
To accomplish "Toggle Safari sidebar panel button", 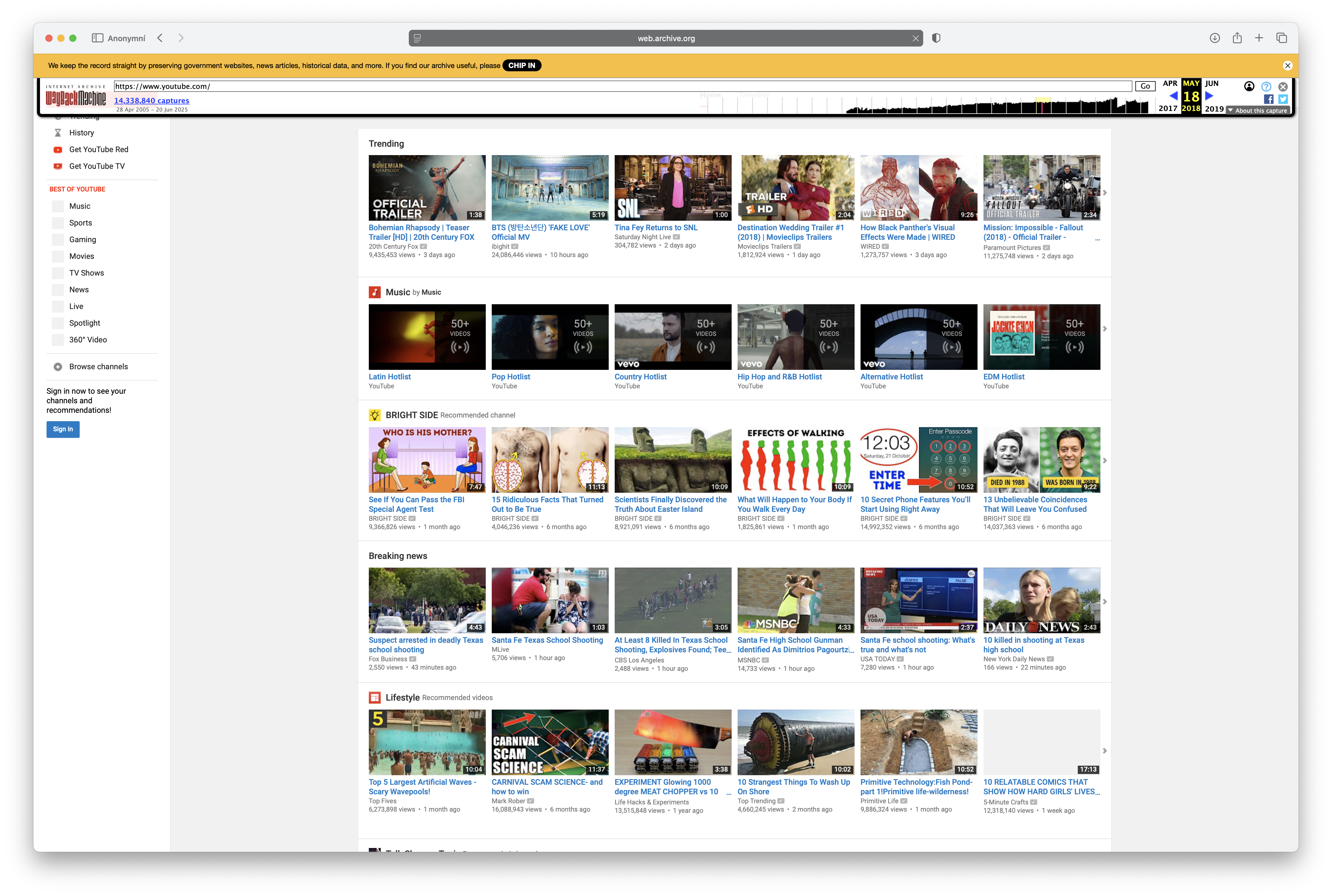I will [97, 38].
